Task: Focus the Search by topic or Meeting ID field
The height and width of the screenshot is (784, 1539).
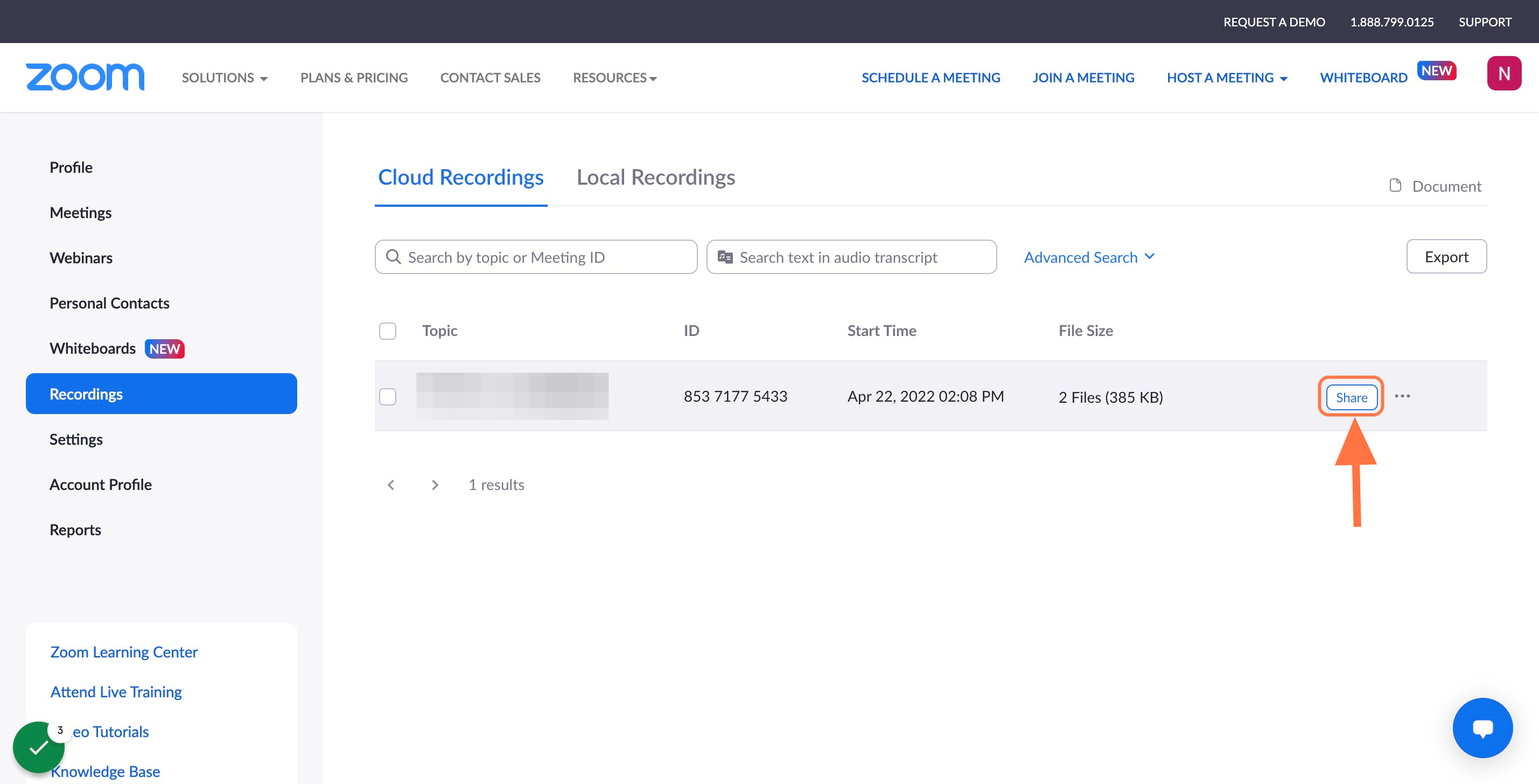Action: pos(536,257)
